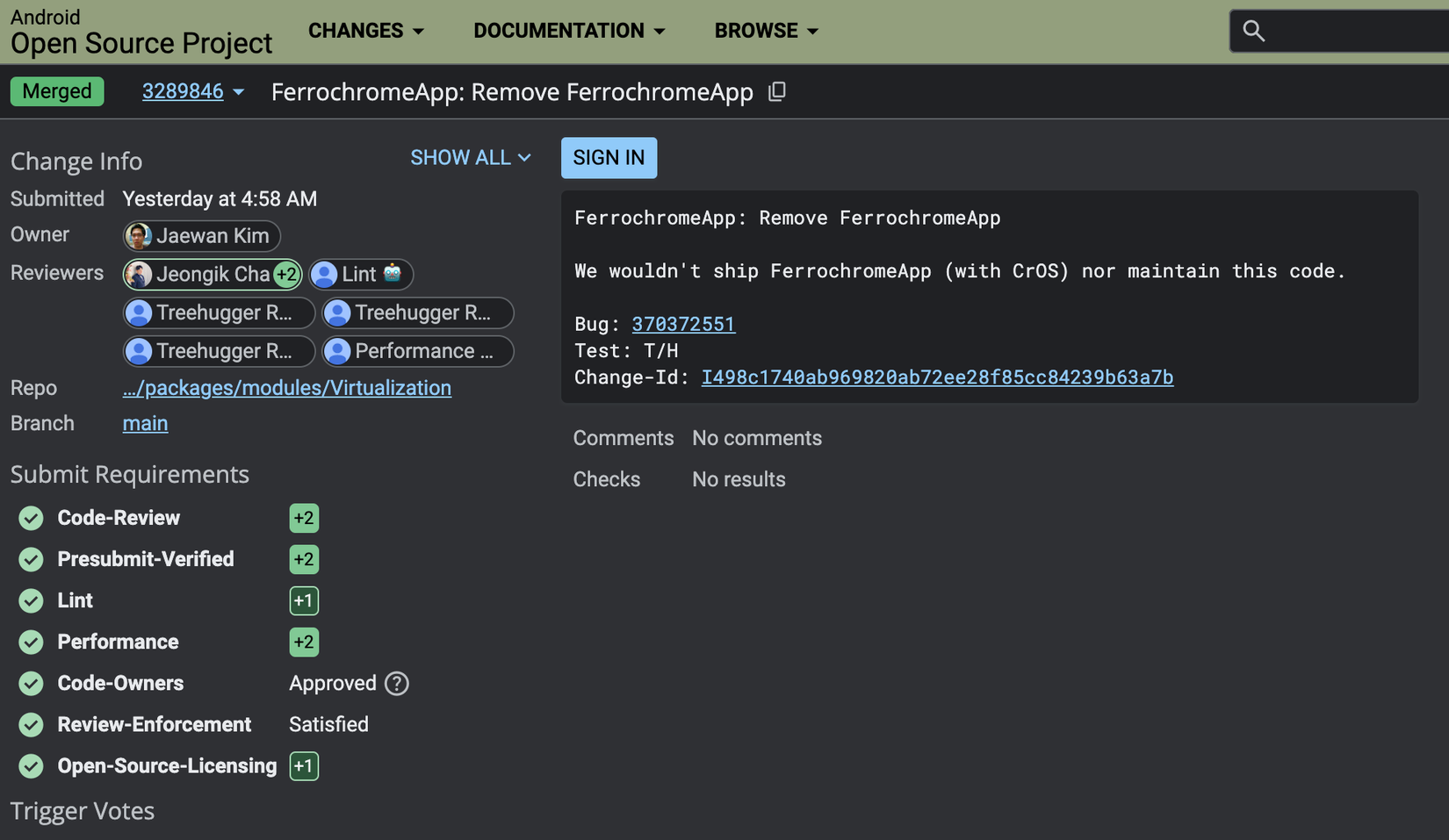Open the DOCUMENTATION menu

coord(569,31)
